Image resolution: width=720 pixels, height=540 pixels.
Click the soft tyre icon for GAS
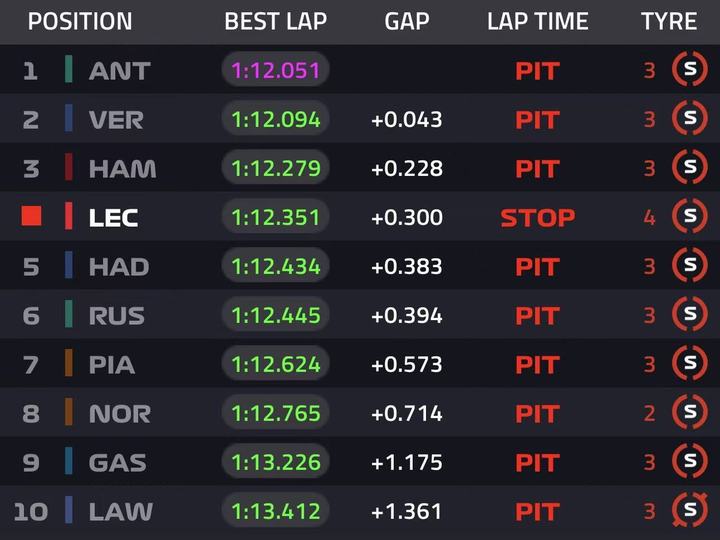tap(690, 461)
